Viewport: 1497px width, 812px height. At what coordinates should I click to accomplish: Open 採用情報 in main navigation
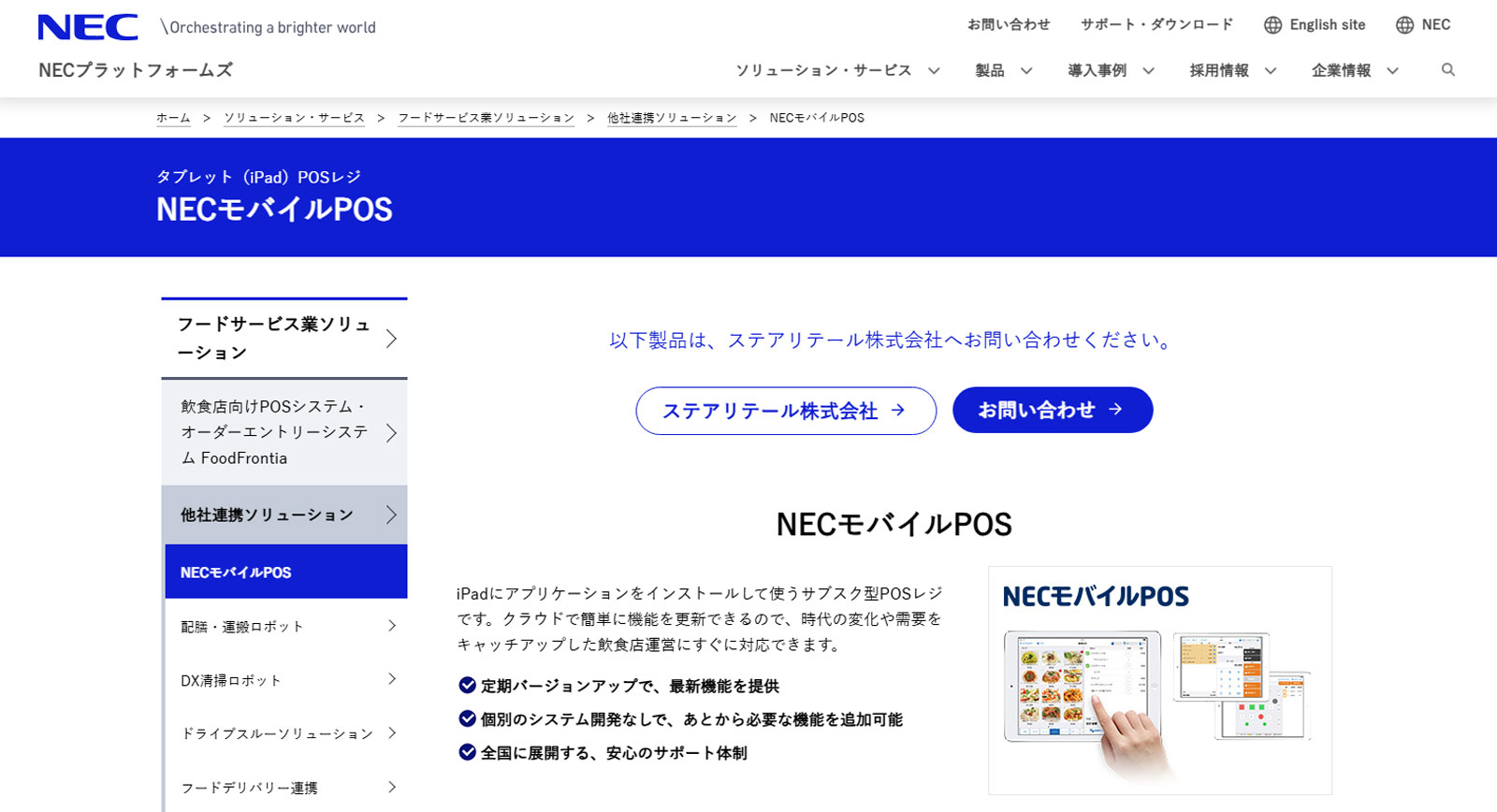1219,70
